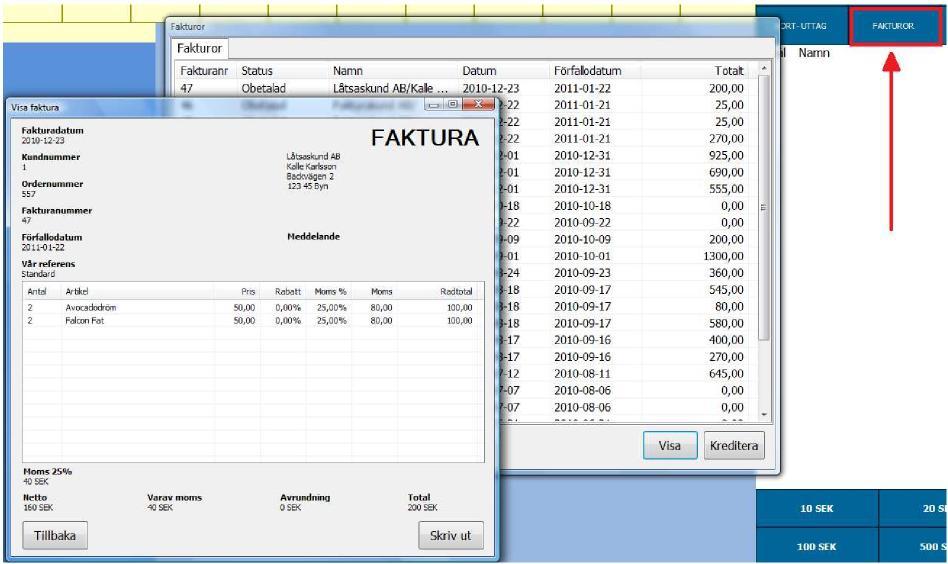The image size is (948, 564).
Task: Open the FAKTUROR button in top bar
Action: tap(895, 26)
